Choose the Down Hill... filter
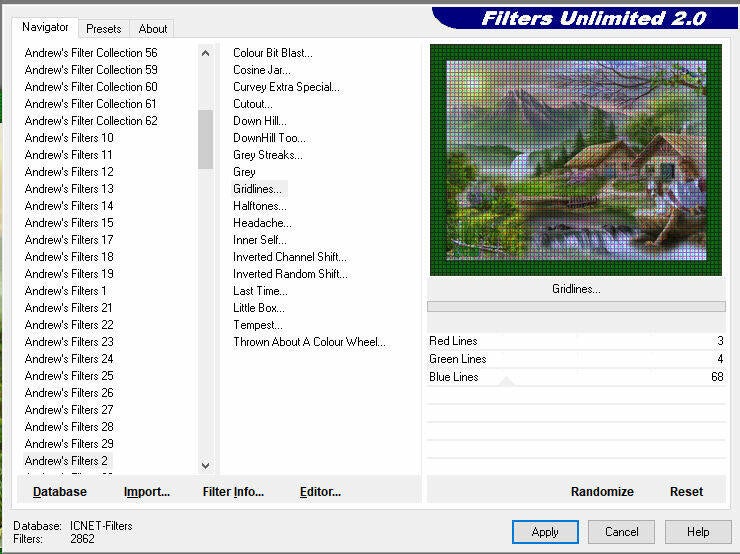The height and width of the screenshot is (554, 740). coord(260,121)
